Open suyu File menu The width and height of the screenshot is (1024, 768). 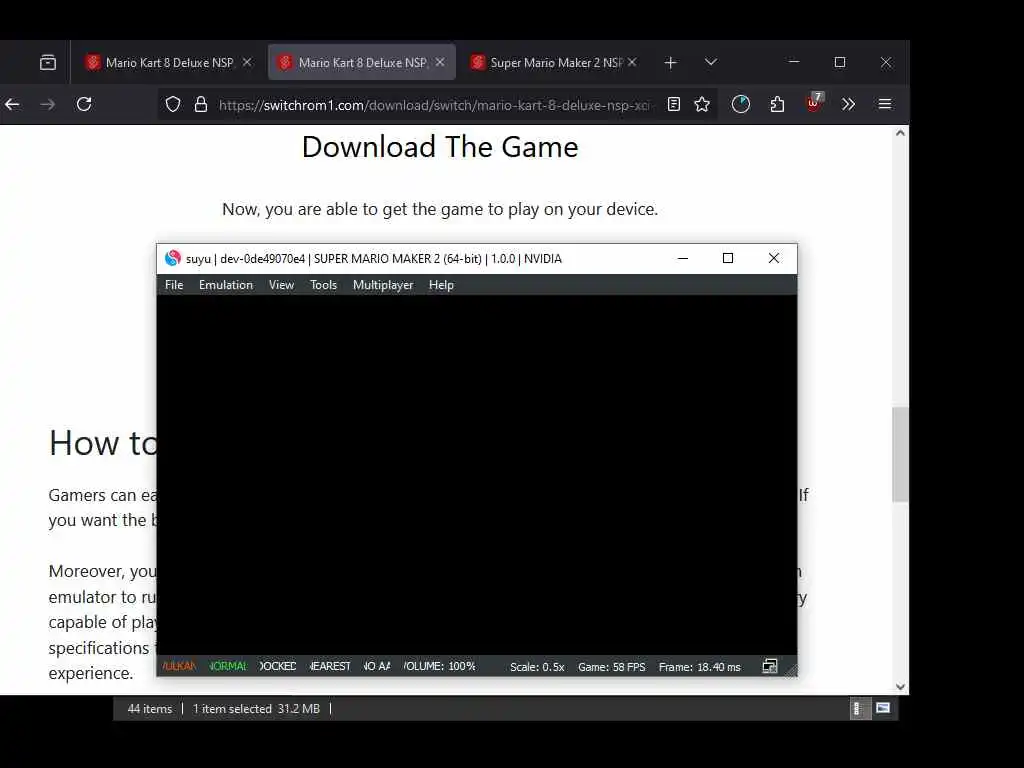(174, 285)
